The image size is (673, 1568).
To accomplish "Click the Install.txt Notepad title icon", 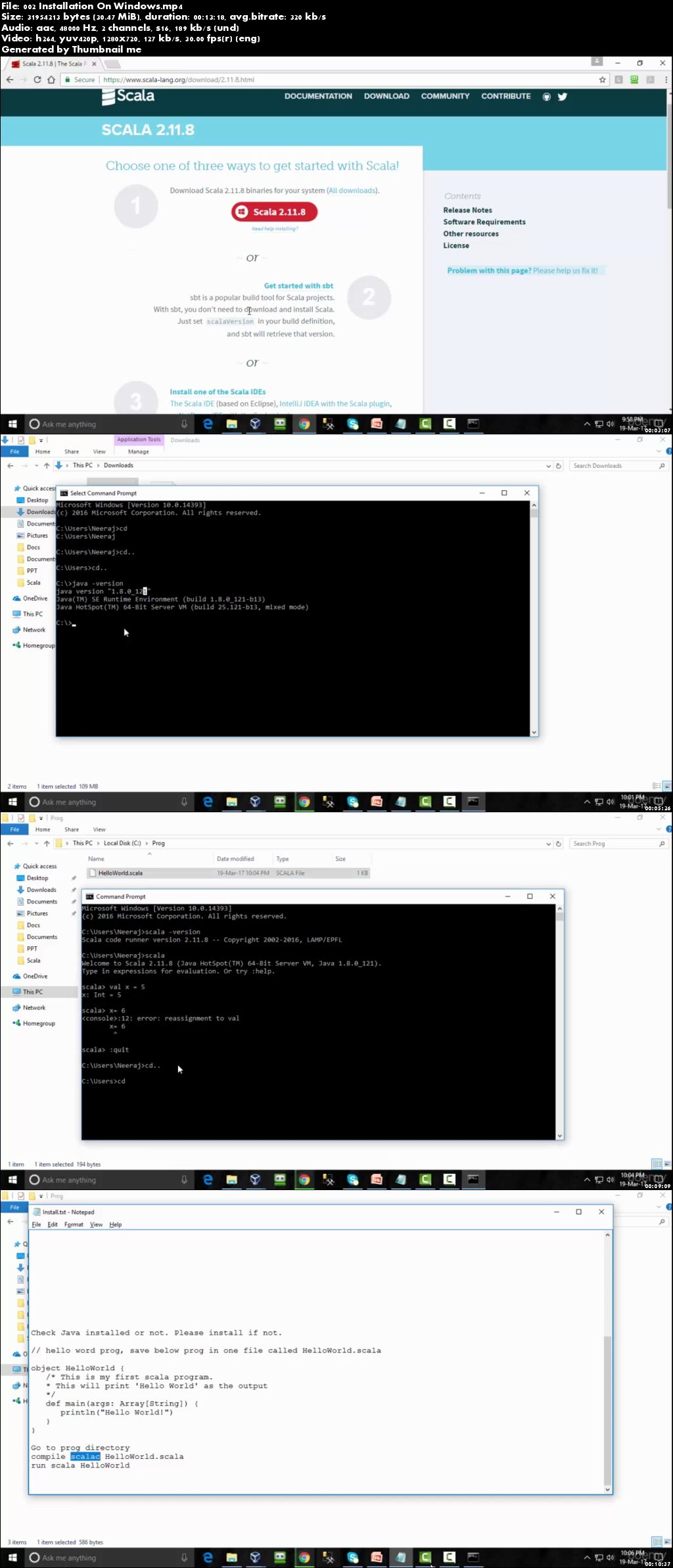I will click(36, 1212).
